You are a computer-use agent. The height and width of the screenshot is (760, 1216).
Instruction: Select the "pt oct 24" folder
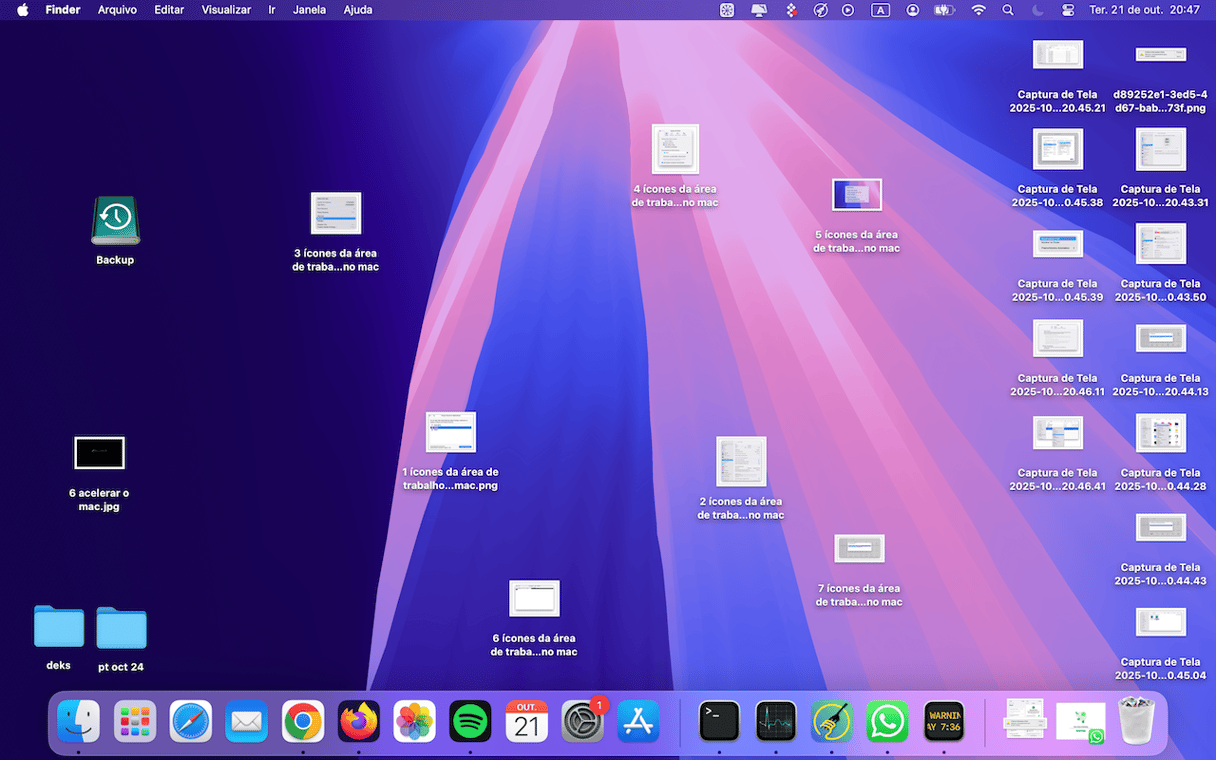pos(121,629)
